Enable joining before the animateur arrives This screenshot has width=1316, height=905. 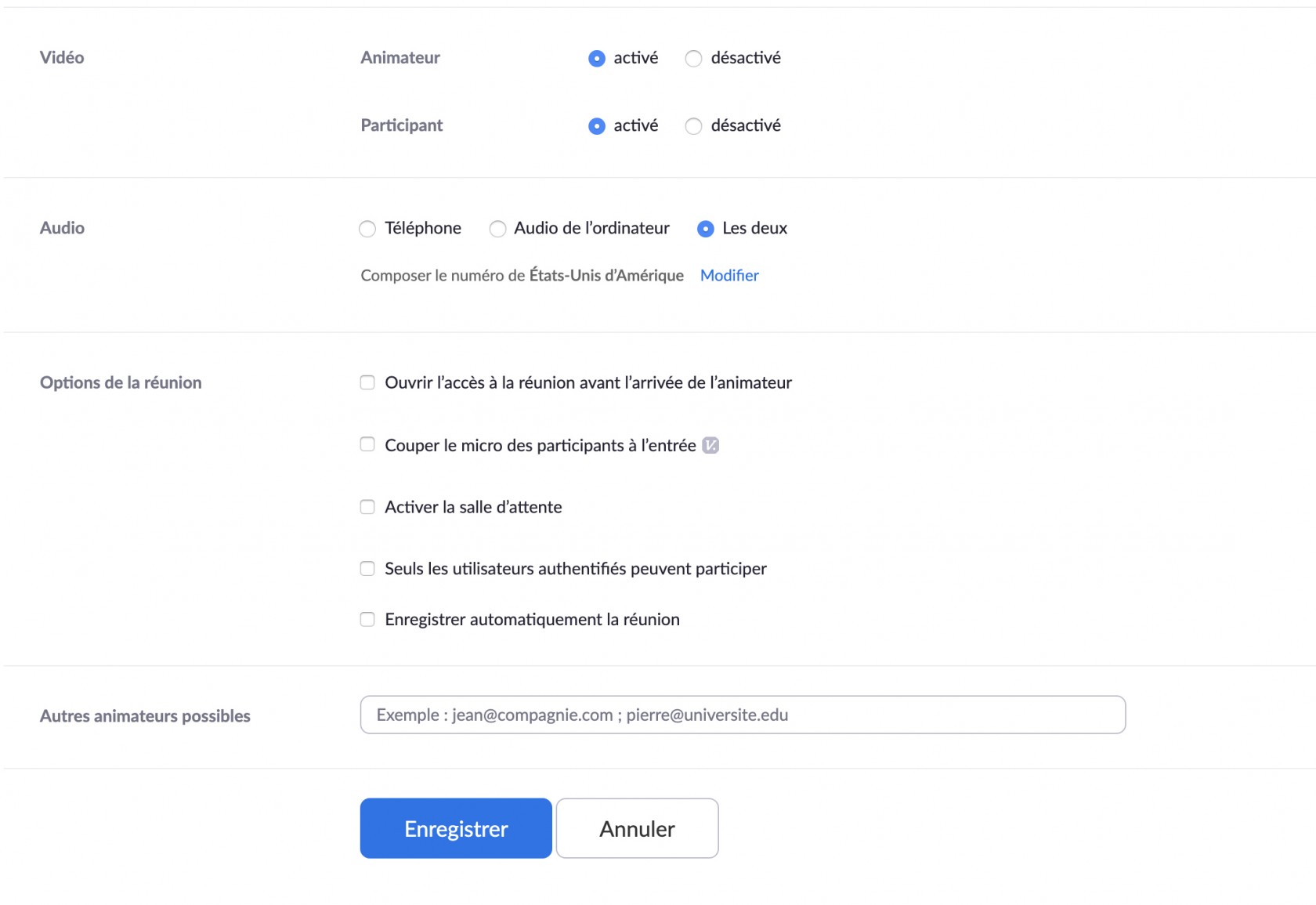tap(367, 382)
